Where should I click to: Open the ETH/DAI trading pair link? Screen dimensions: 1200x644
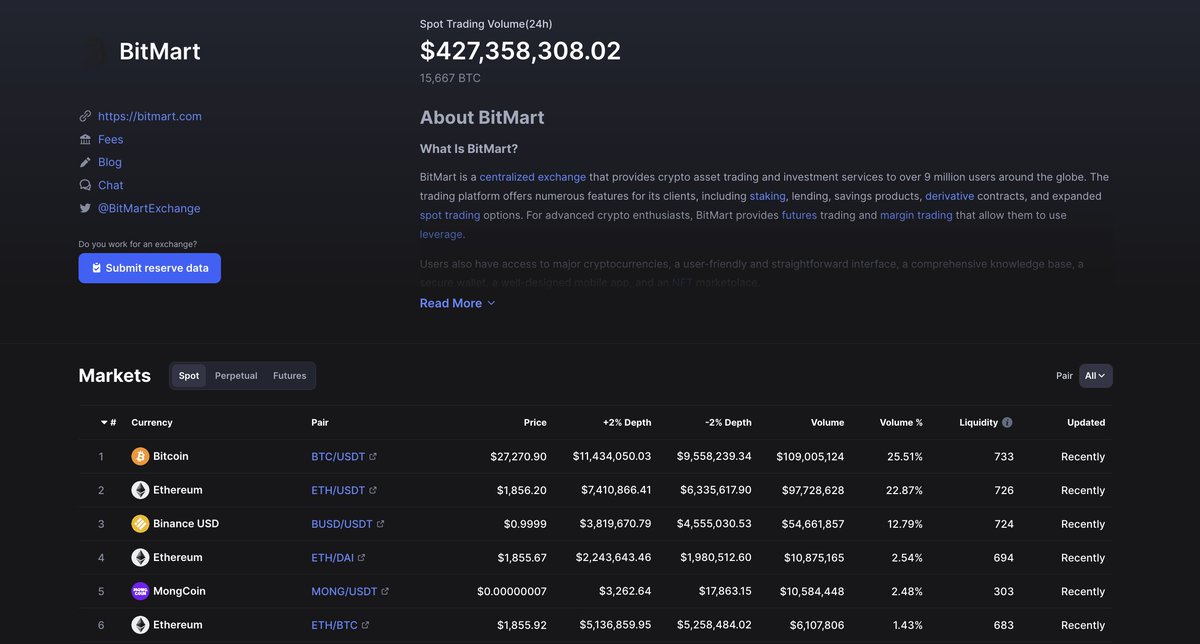[x=336, y=557]
